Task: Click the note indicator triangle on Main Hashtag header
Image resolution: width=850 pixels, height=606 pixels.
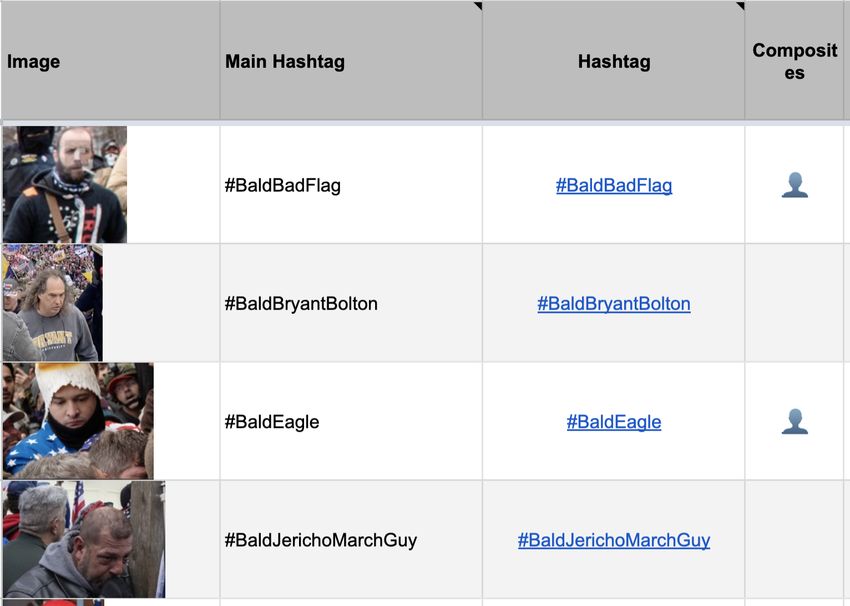Action: coord(478,6)
